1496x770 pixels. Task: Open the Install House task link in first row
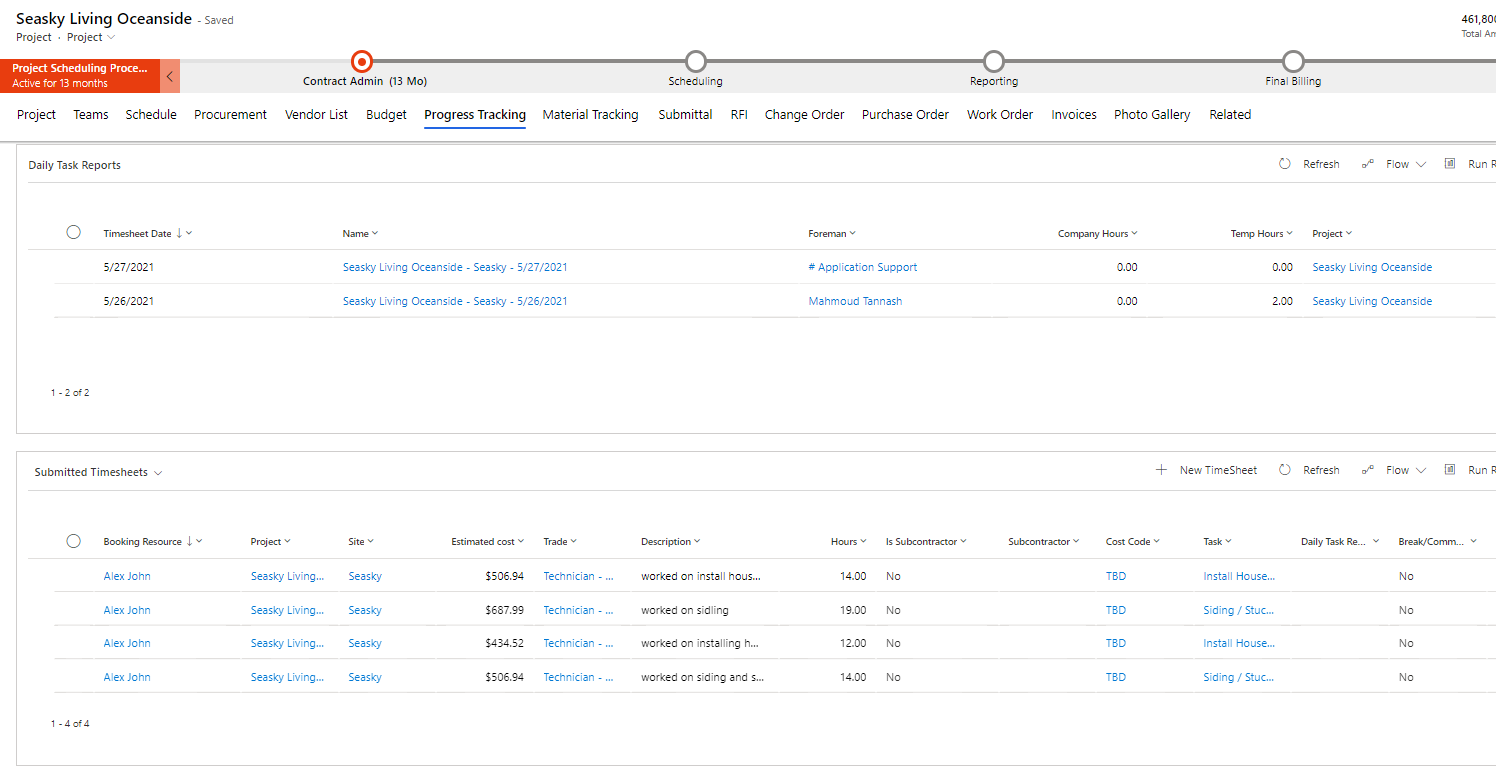1238,576
